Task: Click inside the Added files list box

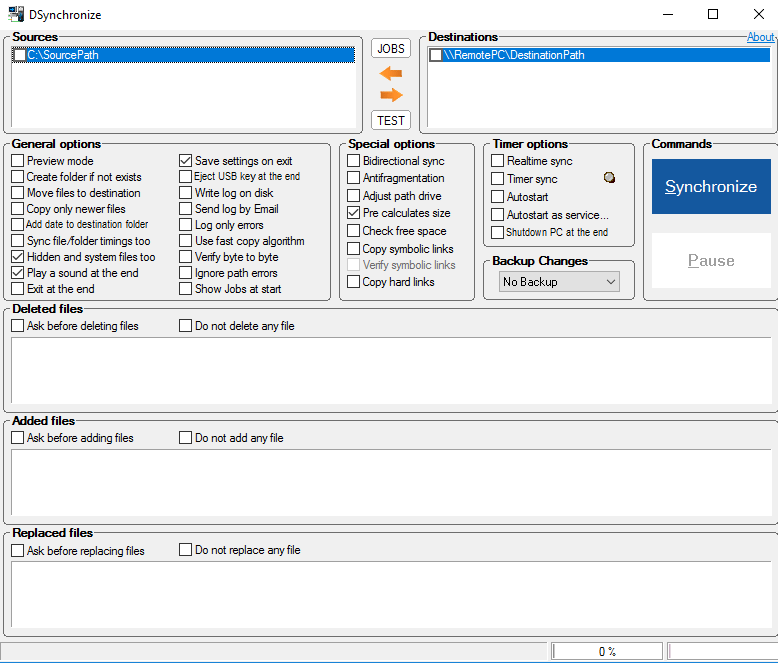Action: coord(391,483)
